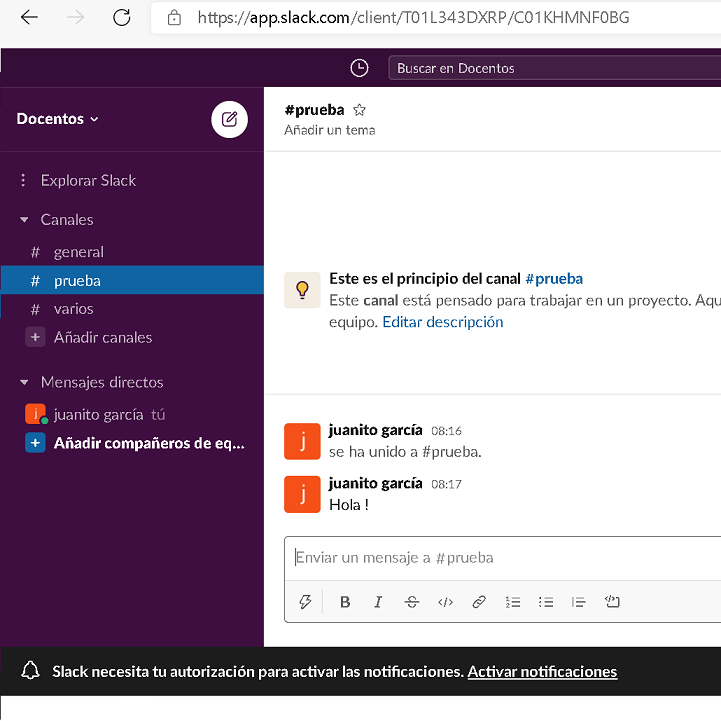Click juanito garcía name on 08:17 message

tap(375, 483)
